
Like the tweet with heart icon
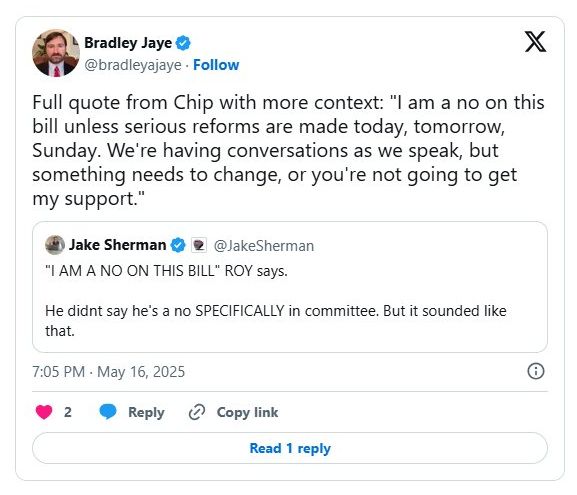click(44, 412)
